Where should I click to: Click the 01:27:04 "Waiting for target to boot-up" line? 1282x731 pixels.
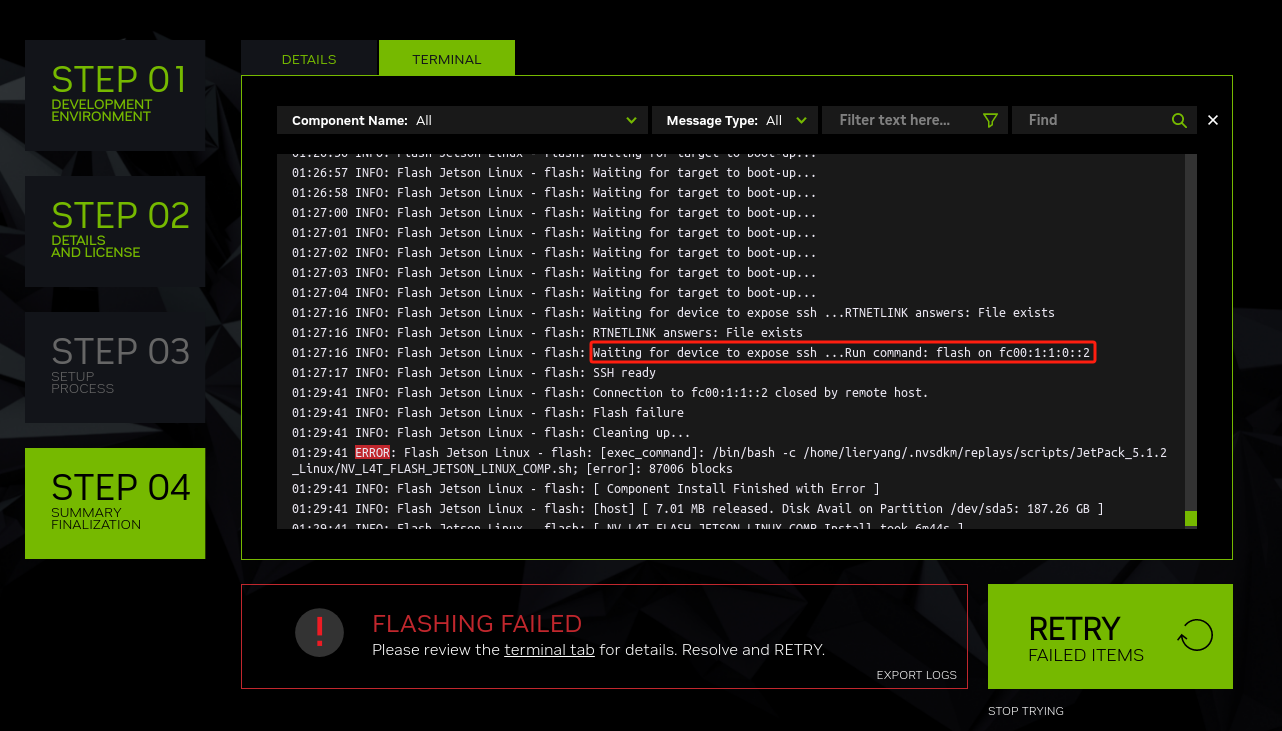(554, 293)
